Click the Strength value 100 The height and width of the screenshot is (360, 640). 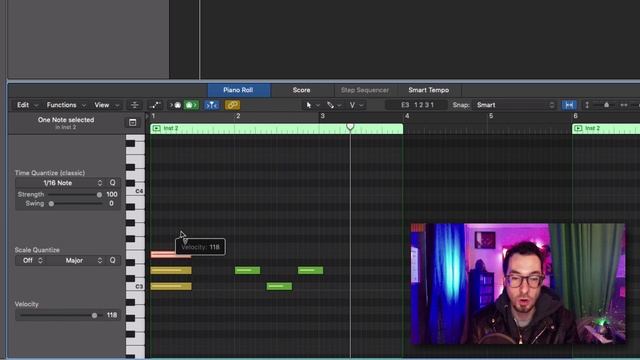(x=112, y=195)
